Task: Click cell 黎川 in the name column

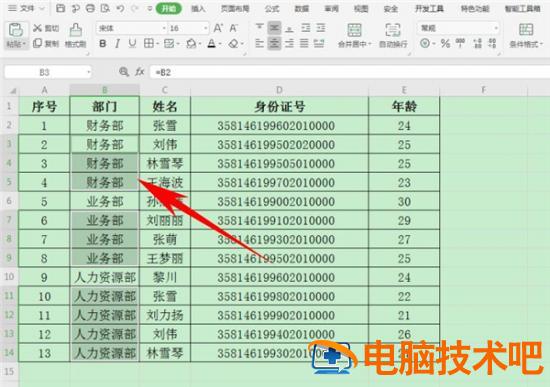Action: point(165,277)
